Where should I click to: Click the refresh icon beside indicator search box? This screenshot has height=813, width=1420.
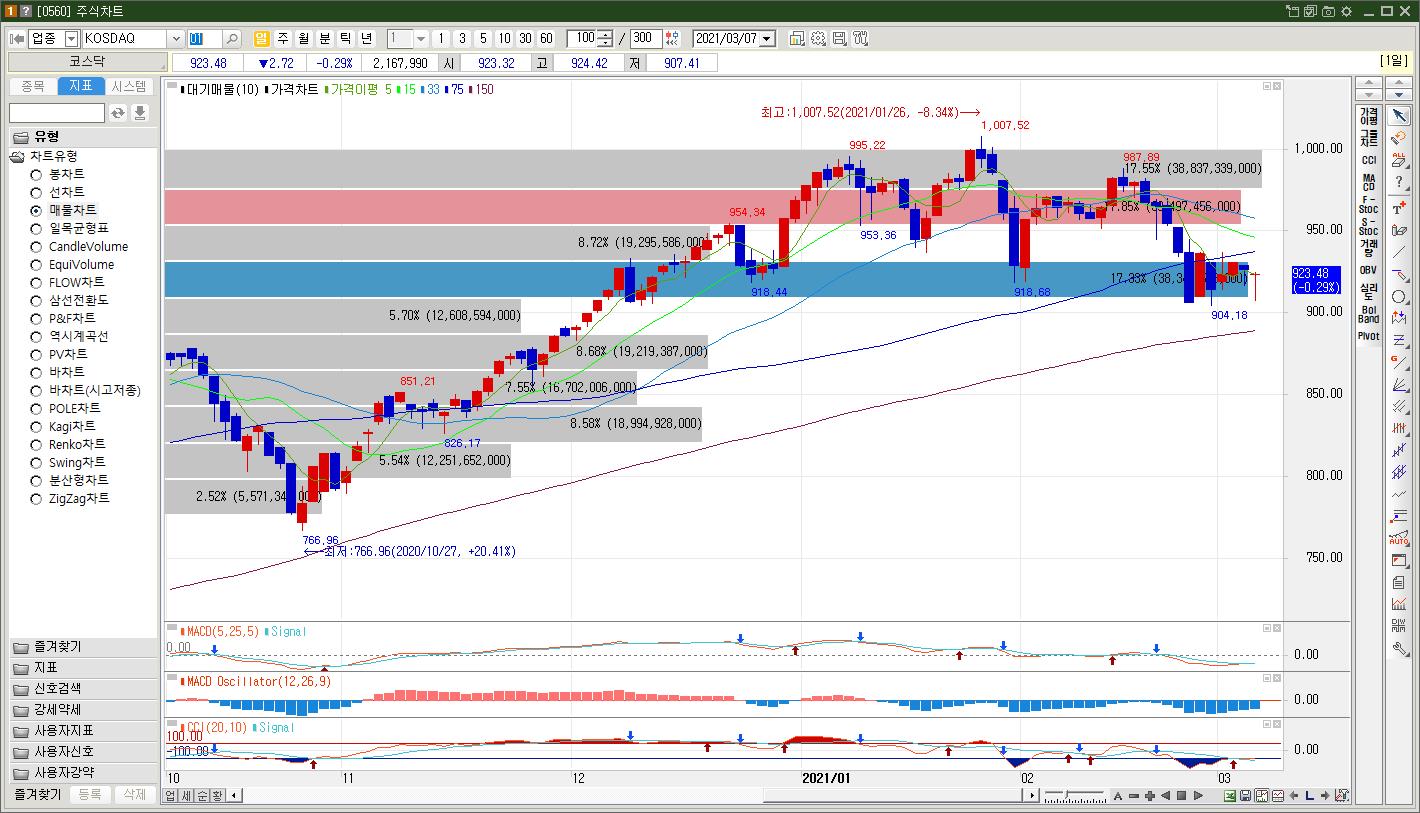tap(118, 113)
